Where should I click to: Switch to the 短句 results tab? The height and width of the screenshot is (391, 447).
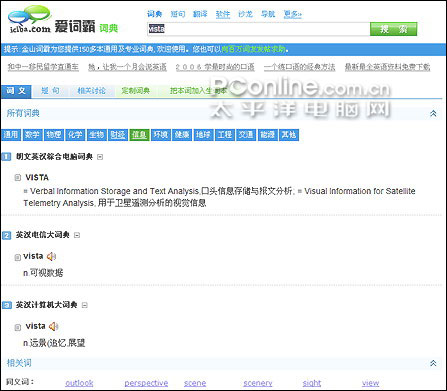pos(50,91)
